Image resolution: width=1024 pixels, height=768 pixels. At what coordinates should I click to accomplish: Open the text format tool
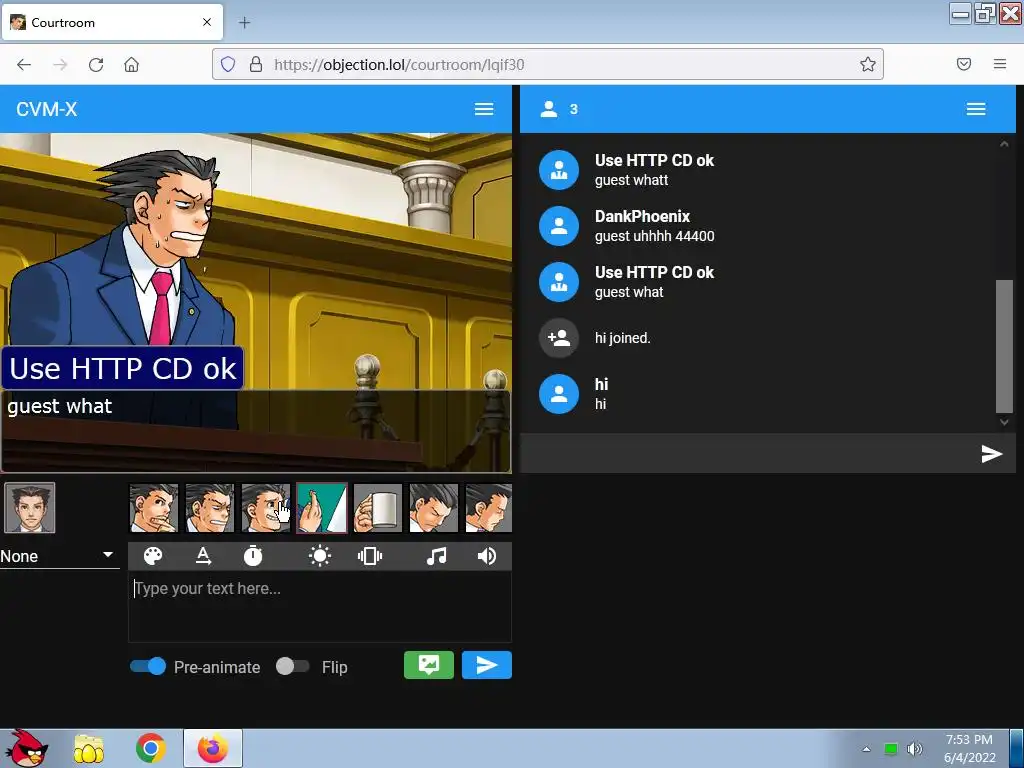(x=203, y=556)
